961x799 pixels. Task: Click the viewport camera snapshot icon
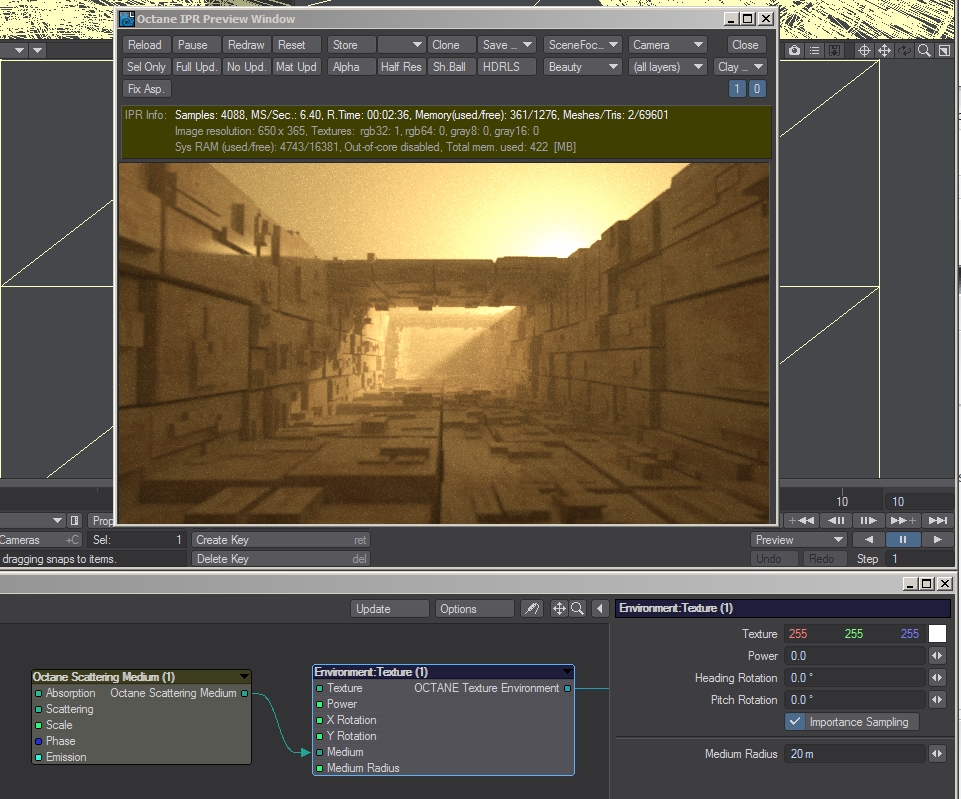794,51
